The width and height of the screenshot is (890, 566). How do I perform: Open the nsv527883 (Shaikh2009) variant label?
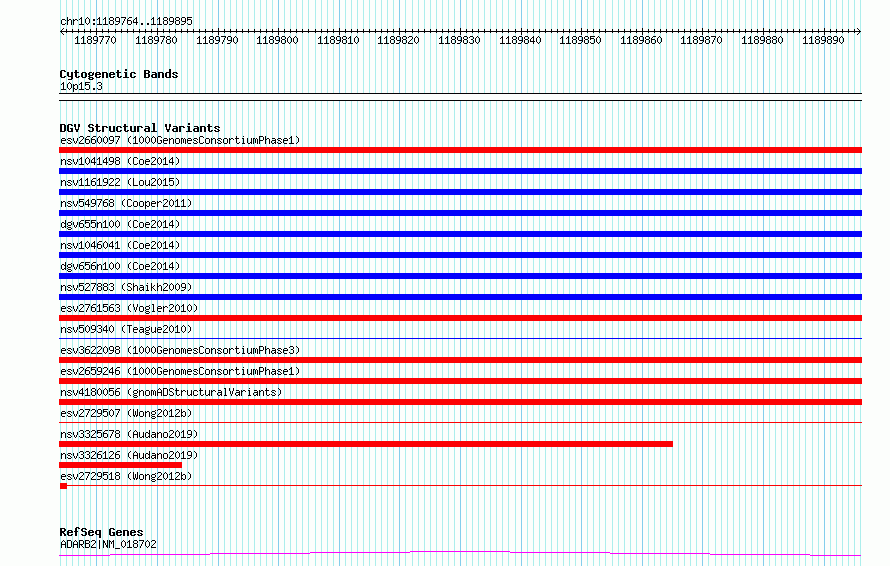(x=126, y=287)
